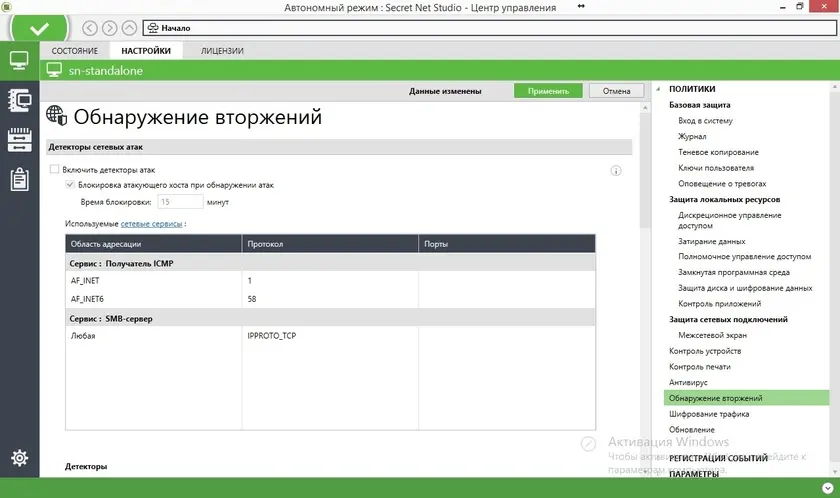The height and width of the screenshot is (498, 840).
Task: Select Полномочное управление доступом policy
Action: pyautogui.click(x=744, y=256)
